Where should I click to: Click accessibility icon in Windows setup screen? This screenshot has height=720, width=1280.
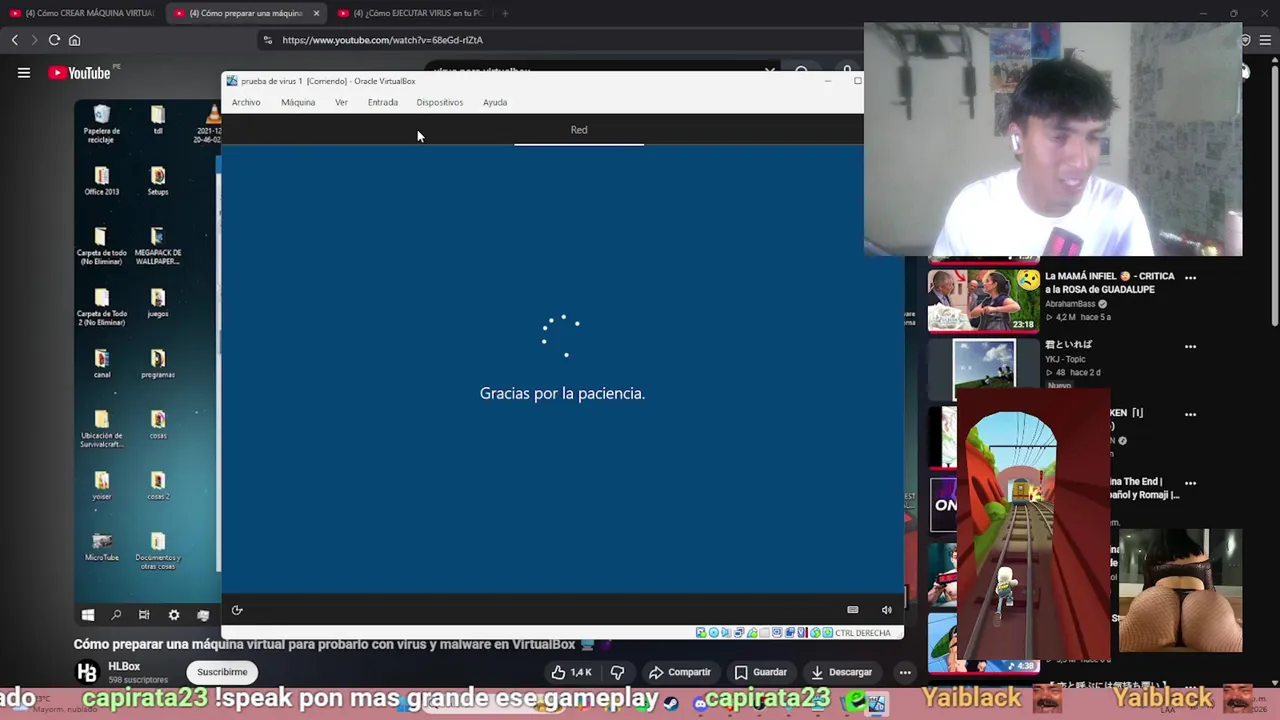pyautogui.click(x=237, y=610)
